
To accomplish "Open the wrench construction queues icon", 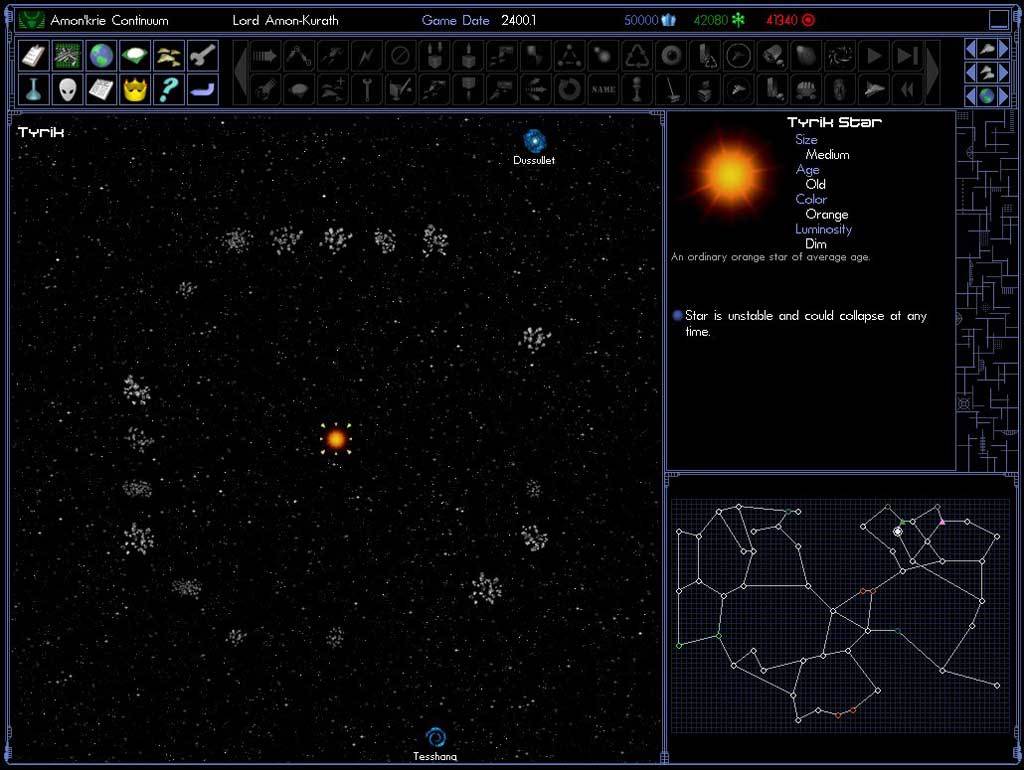I will pos(203,56).
